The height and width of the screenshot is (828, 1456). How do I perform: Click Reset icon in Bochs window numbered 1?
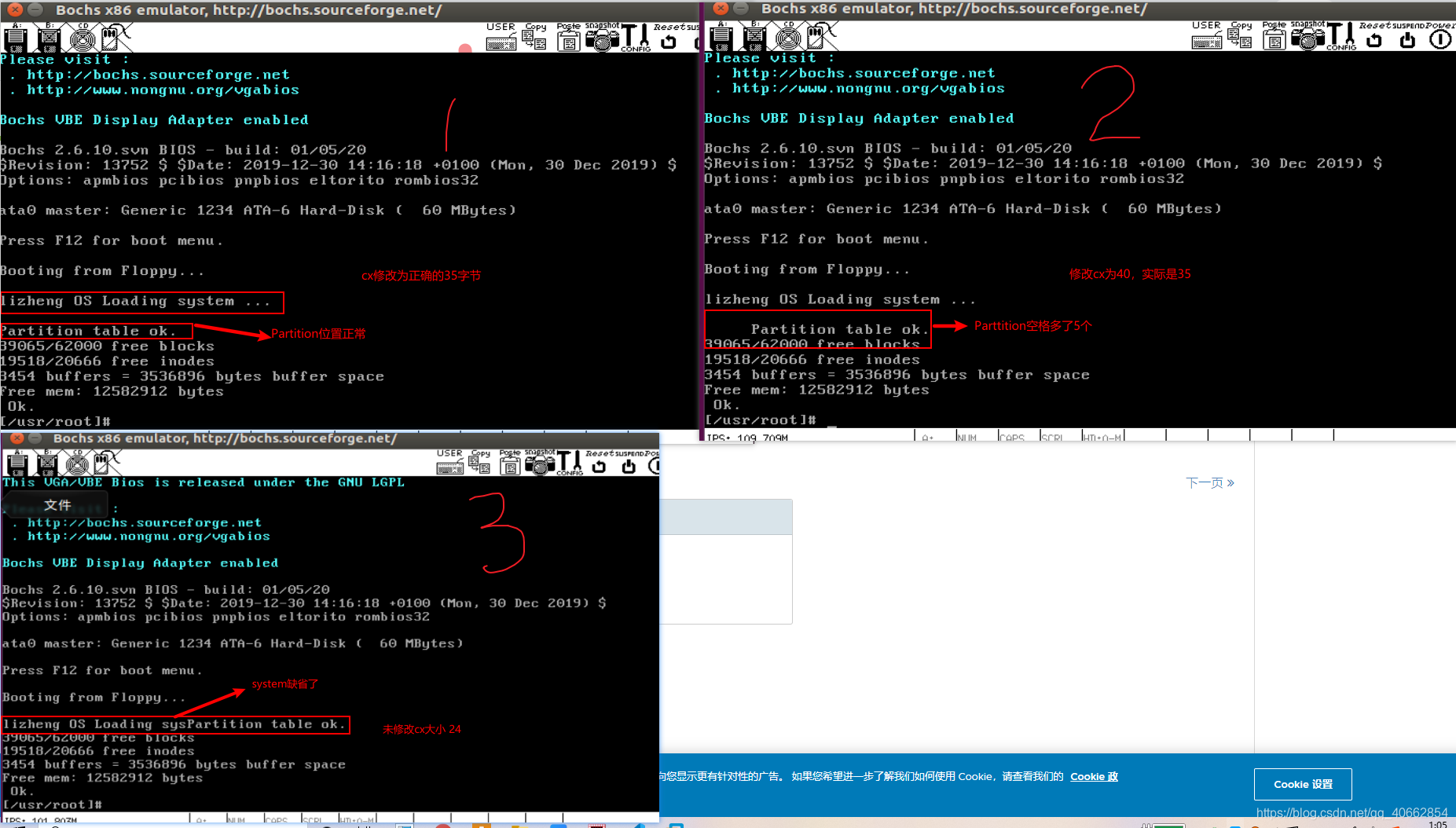[669, 38]
